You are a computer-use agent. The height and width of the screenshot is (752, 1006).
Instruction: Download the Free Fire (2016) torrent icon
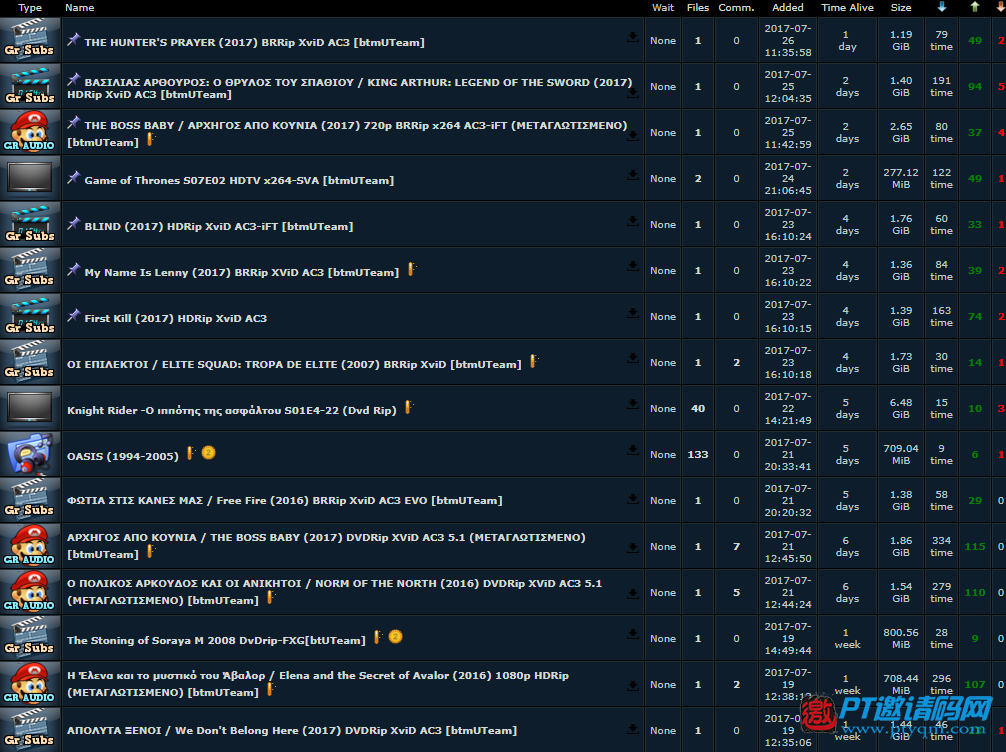633,499
